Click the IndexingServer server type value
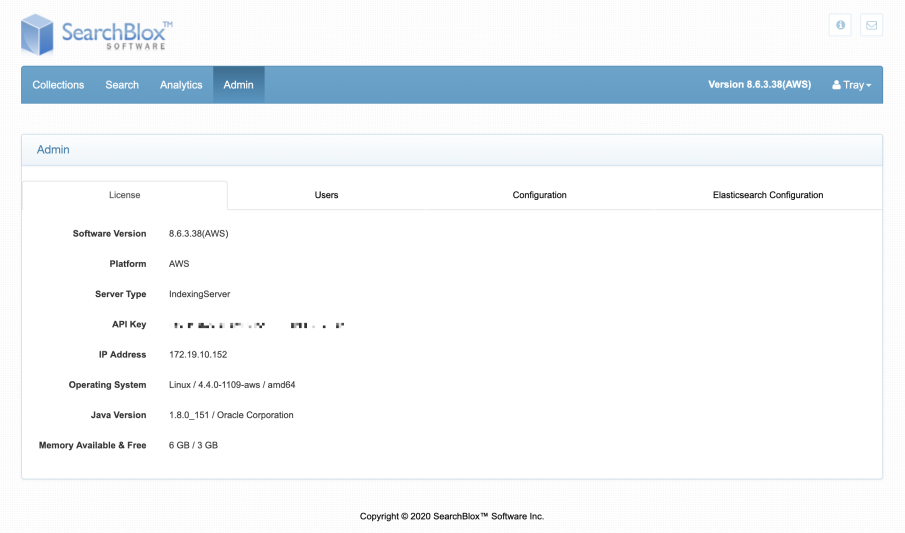Image resolution: width=905 pixels, height=533 pixels. 199,294
